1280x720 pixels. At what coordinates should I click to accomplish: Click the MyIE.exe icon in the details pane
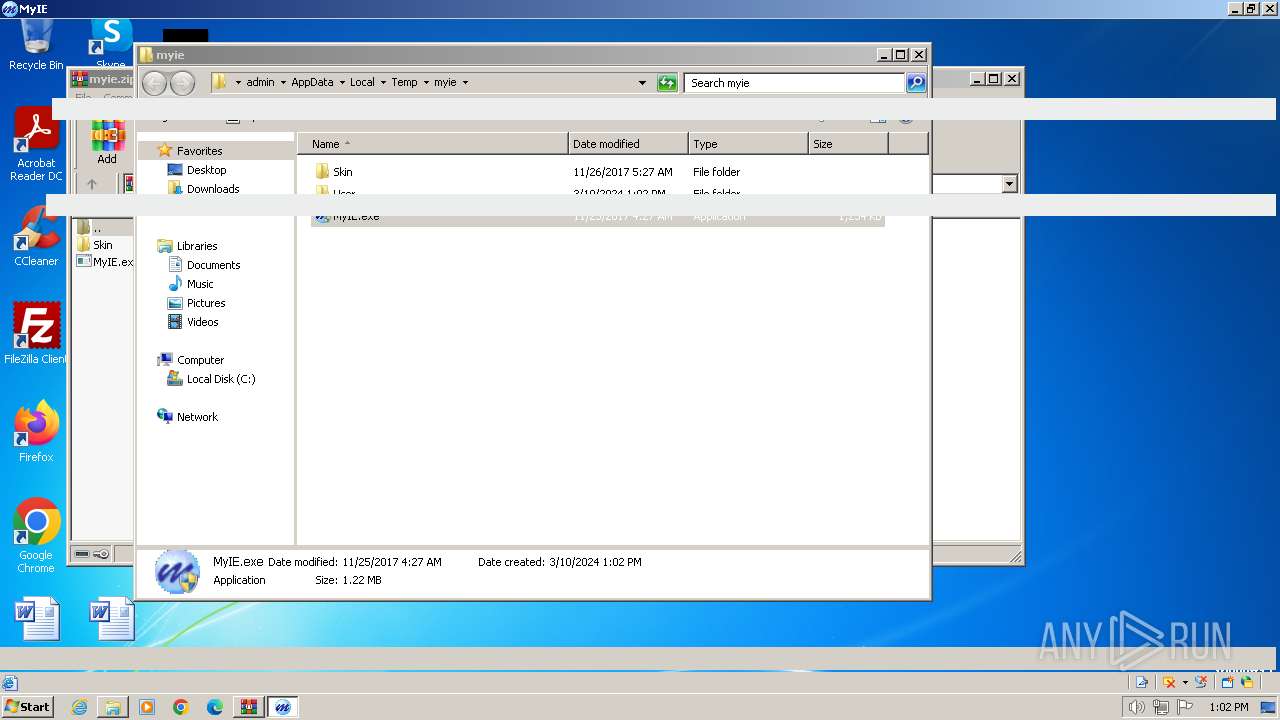(x=177, y=571)
